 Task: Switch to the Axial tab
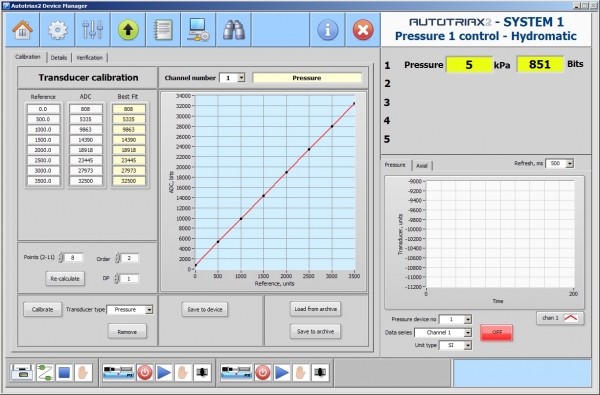[422, 165]
